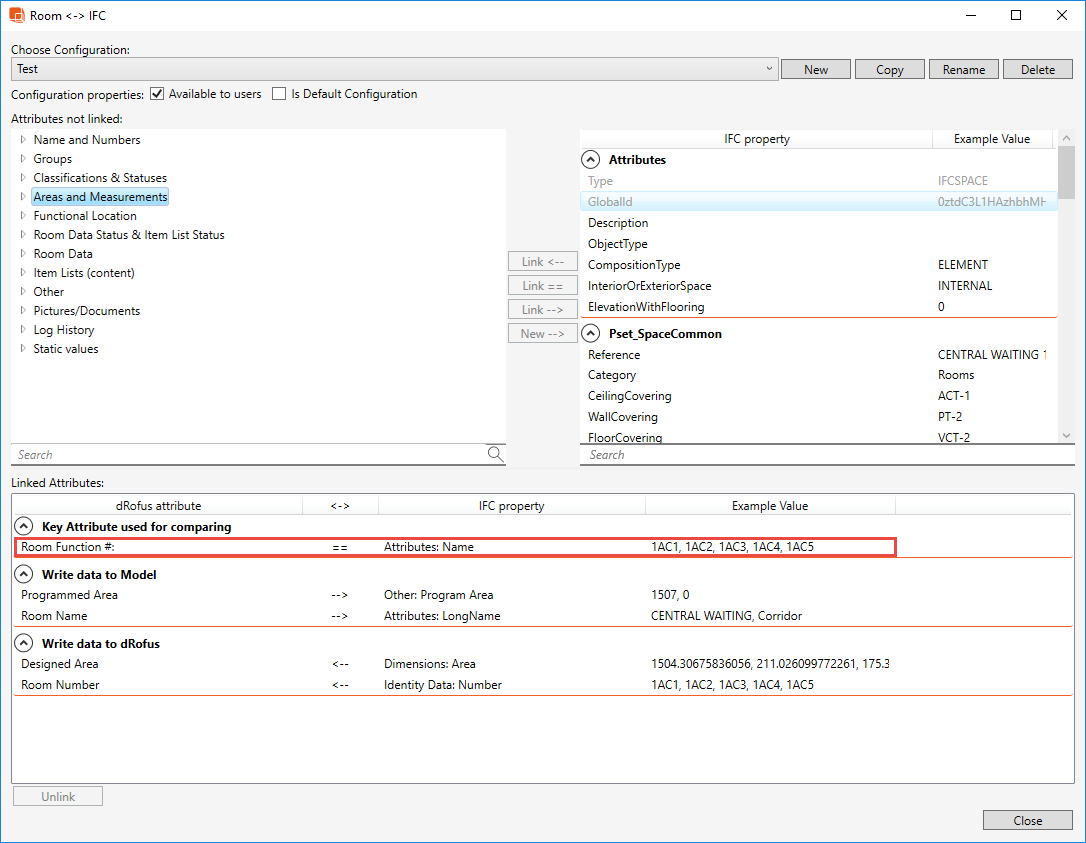
Task: Click the Close button
Action: (x=1027, y=819)
